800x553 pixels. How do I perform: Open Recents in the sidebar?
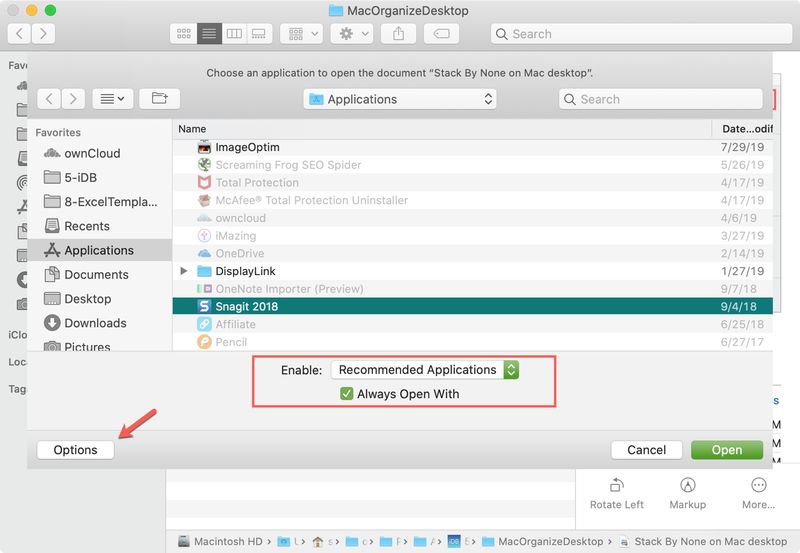pyautogui.click(x=77, y=226)
